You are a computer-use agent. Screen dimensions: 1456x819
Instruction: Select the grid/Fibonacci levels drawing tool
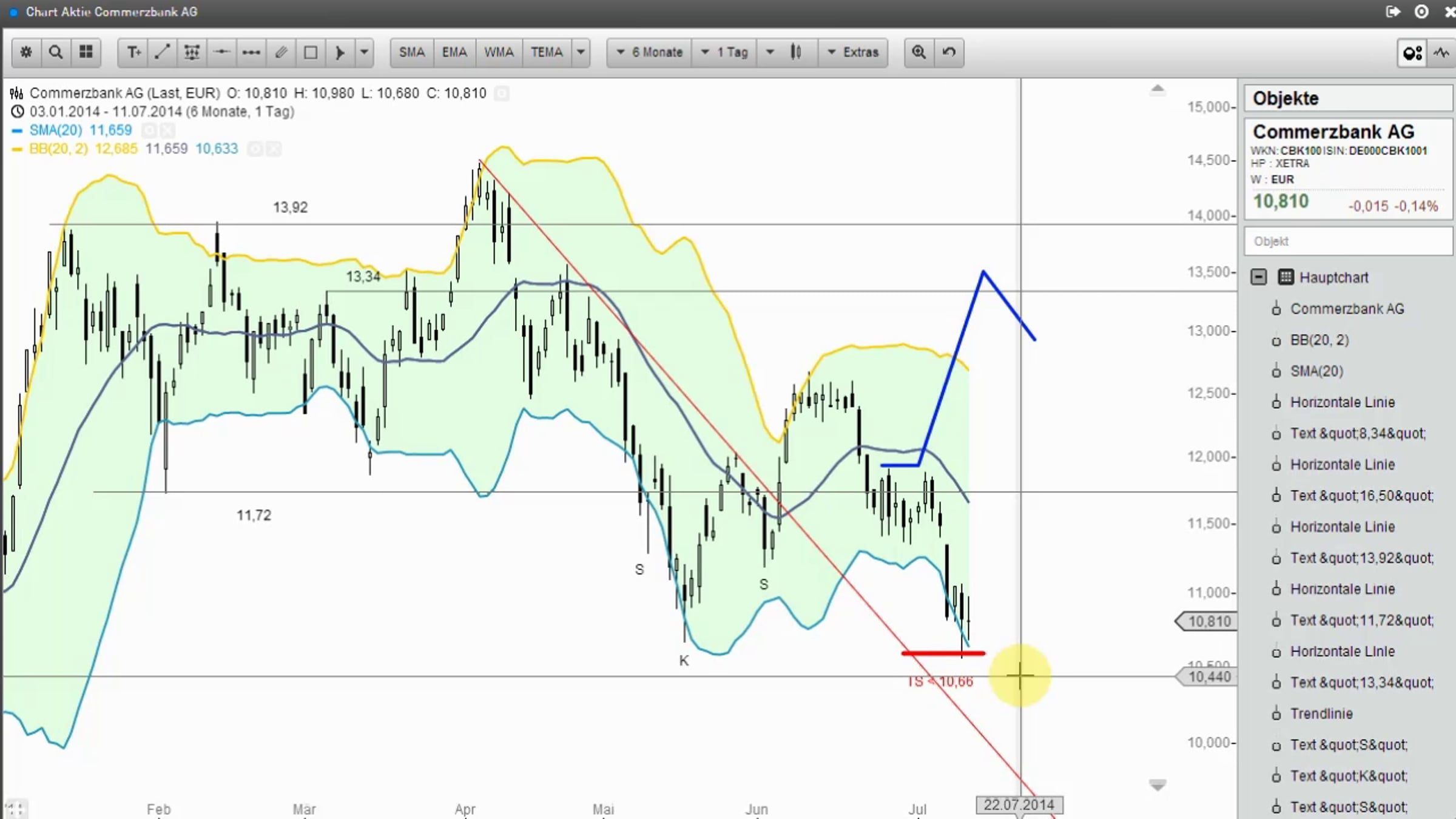click(x=192, y=52)
